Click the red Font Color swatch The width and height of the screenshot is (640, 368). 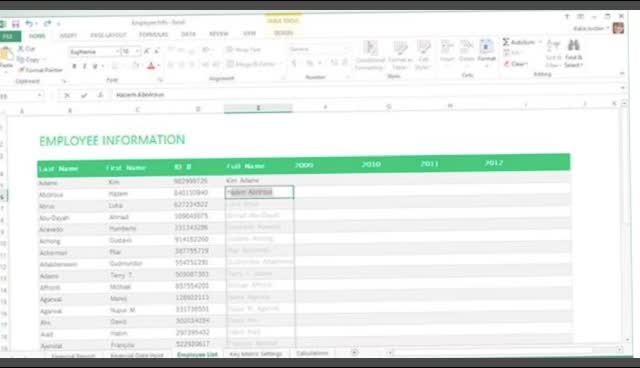coord(151,66)
